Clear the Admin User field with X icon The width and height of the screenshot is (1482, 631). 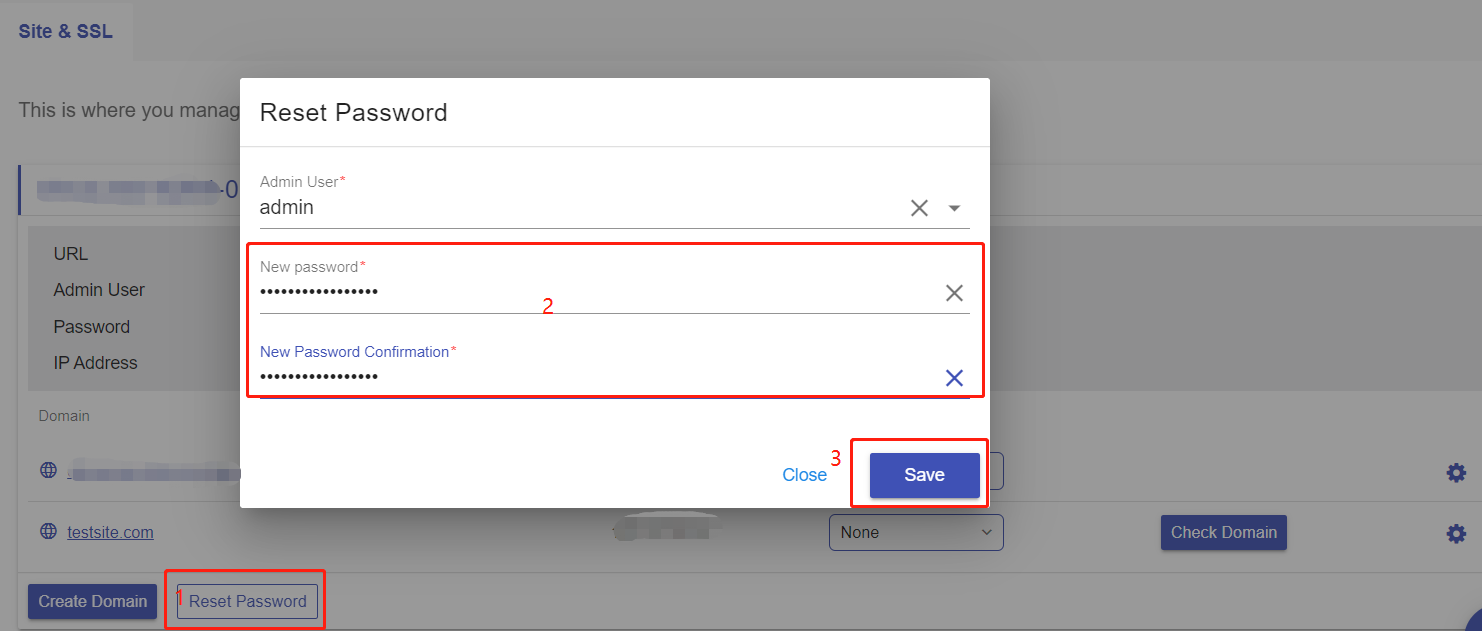pyautogui.click(x=919, y=208)
